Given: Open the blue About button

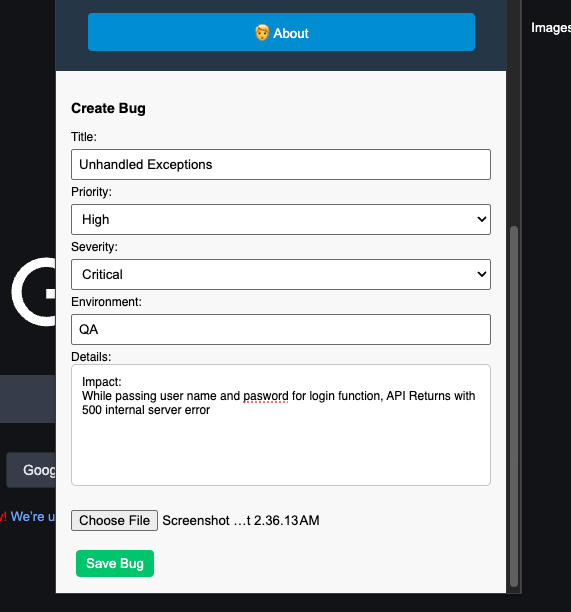Looking at the screenshot, I should [281, 32].
